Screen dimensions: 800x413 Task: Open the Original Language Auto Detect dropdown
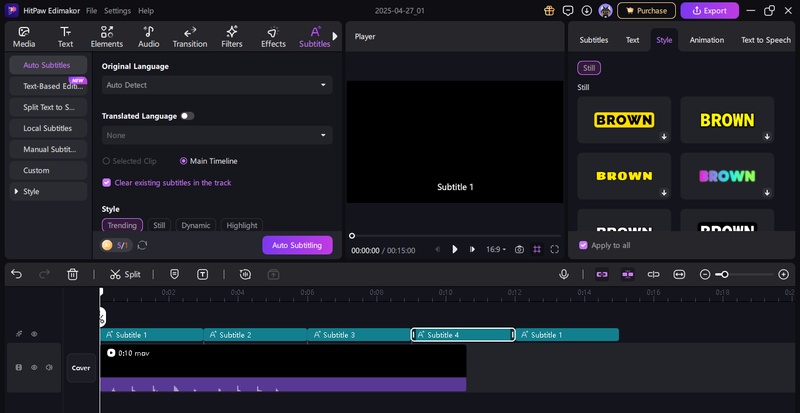coord(217,86)
